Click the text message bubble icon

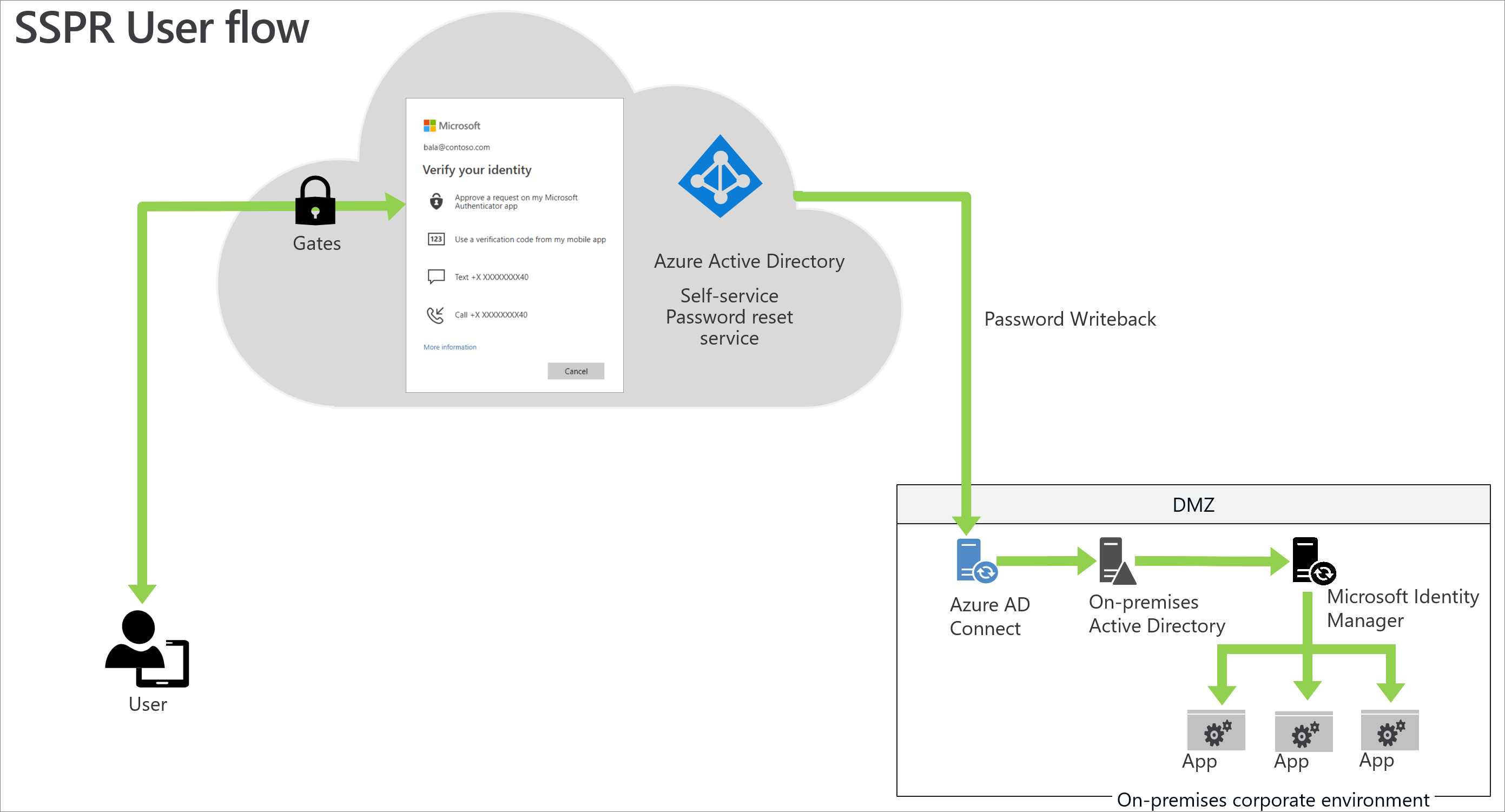pos(437,276)
